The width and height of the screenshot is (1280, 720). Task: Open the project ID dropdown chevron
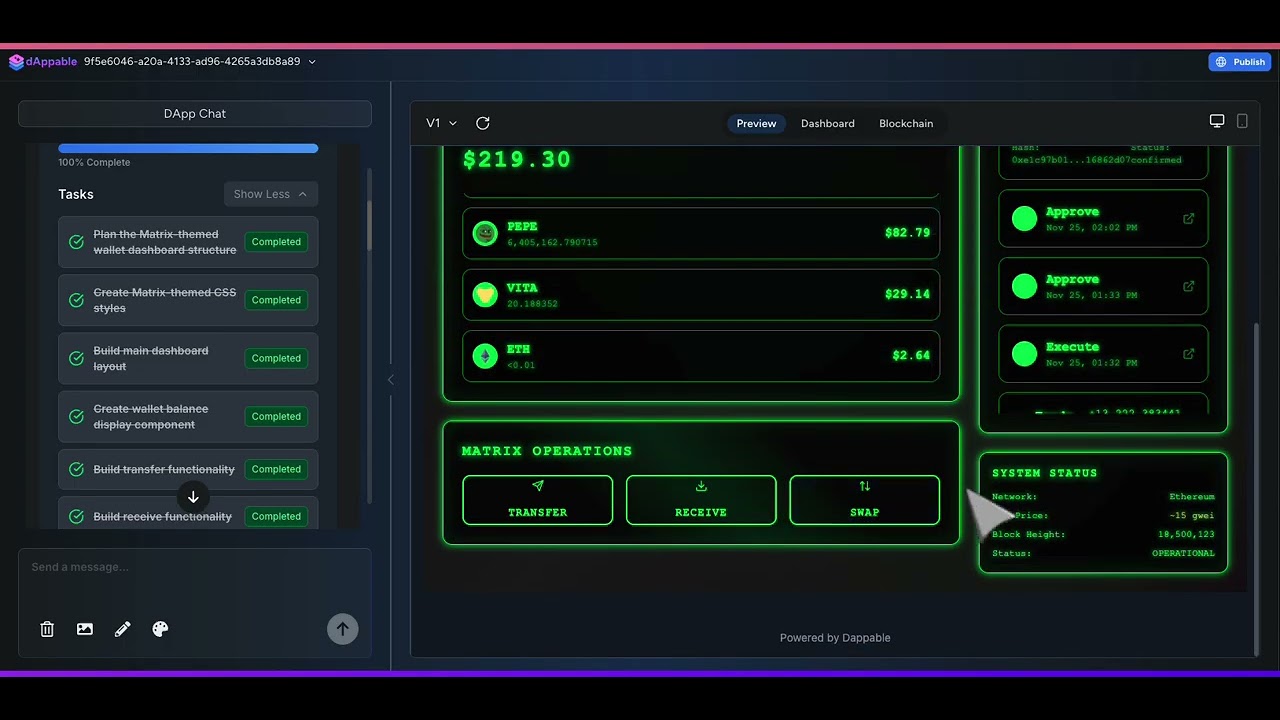pyautogui.click(x=312, y=62)
